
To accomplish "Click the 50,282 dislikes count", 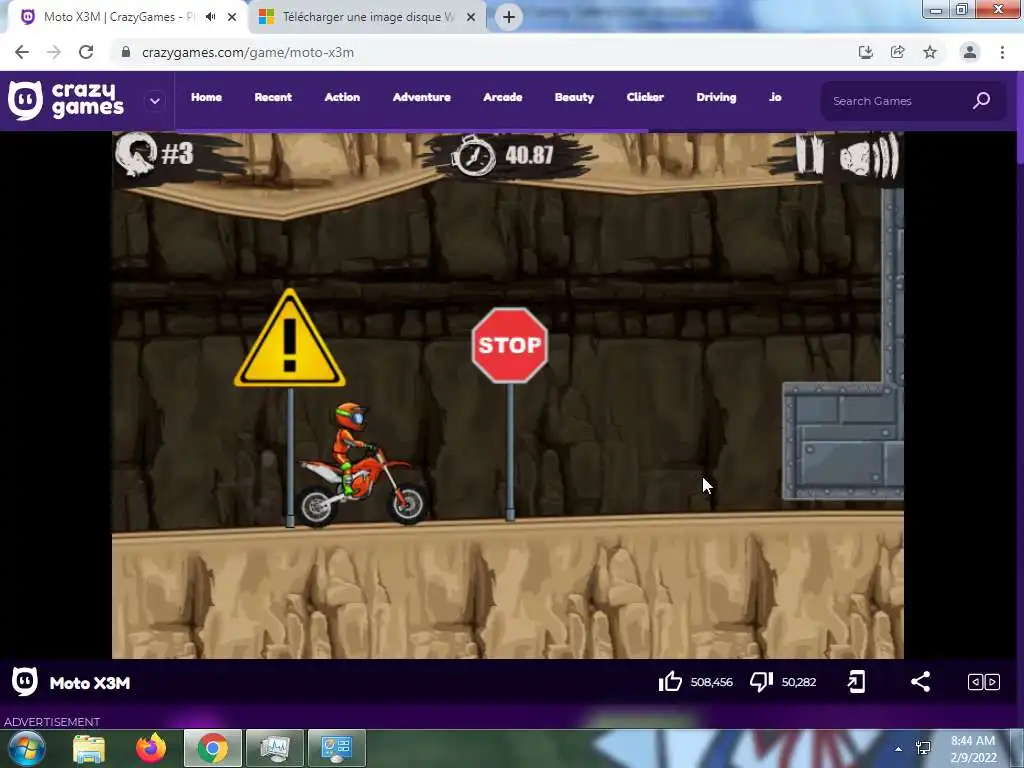I will 799,682.
